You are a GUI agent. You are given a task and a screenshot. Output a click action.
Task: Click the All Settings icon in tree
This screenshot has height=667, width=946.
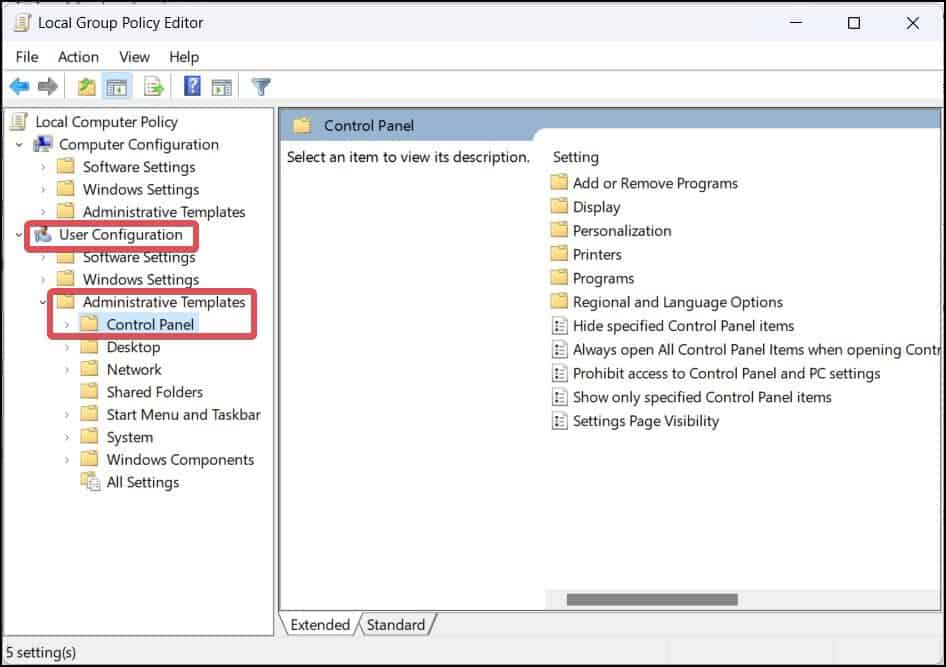click(x=90, y=482)
